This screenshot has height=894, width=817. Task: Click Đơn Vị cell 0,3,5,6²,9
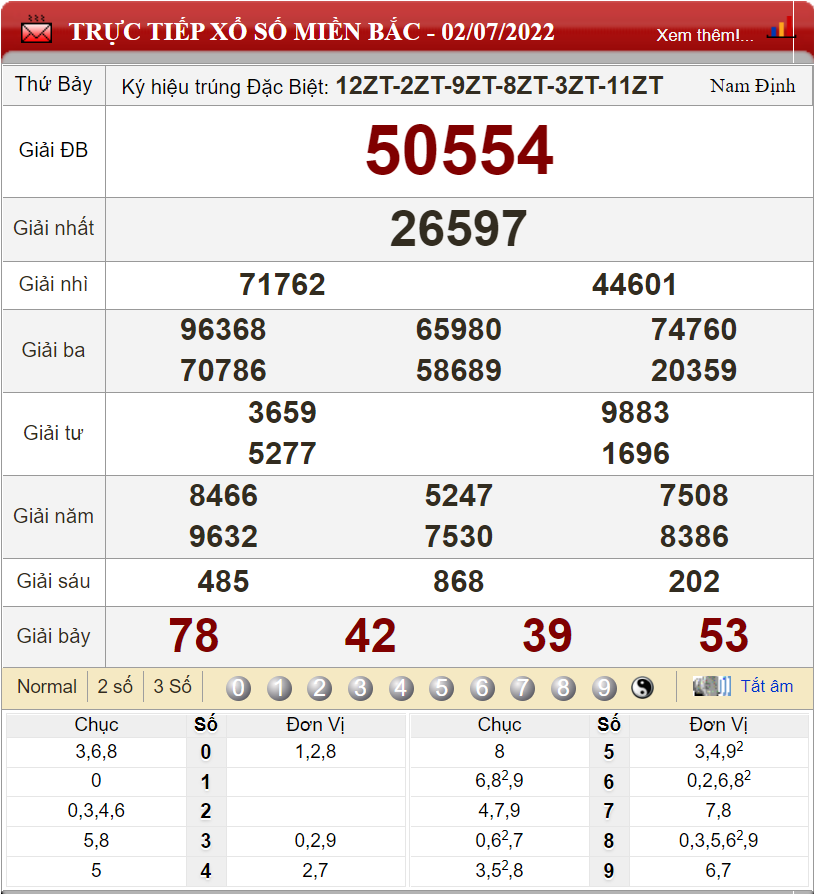[718, 840]
